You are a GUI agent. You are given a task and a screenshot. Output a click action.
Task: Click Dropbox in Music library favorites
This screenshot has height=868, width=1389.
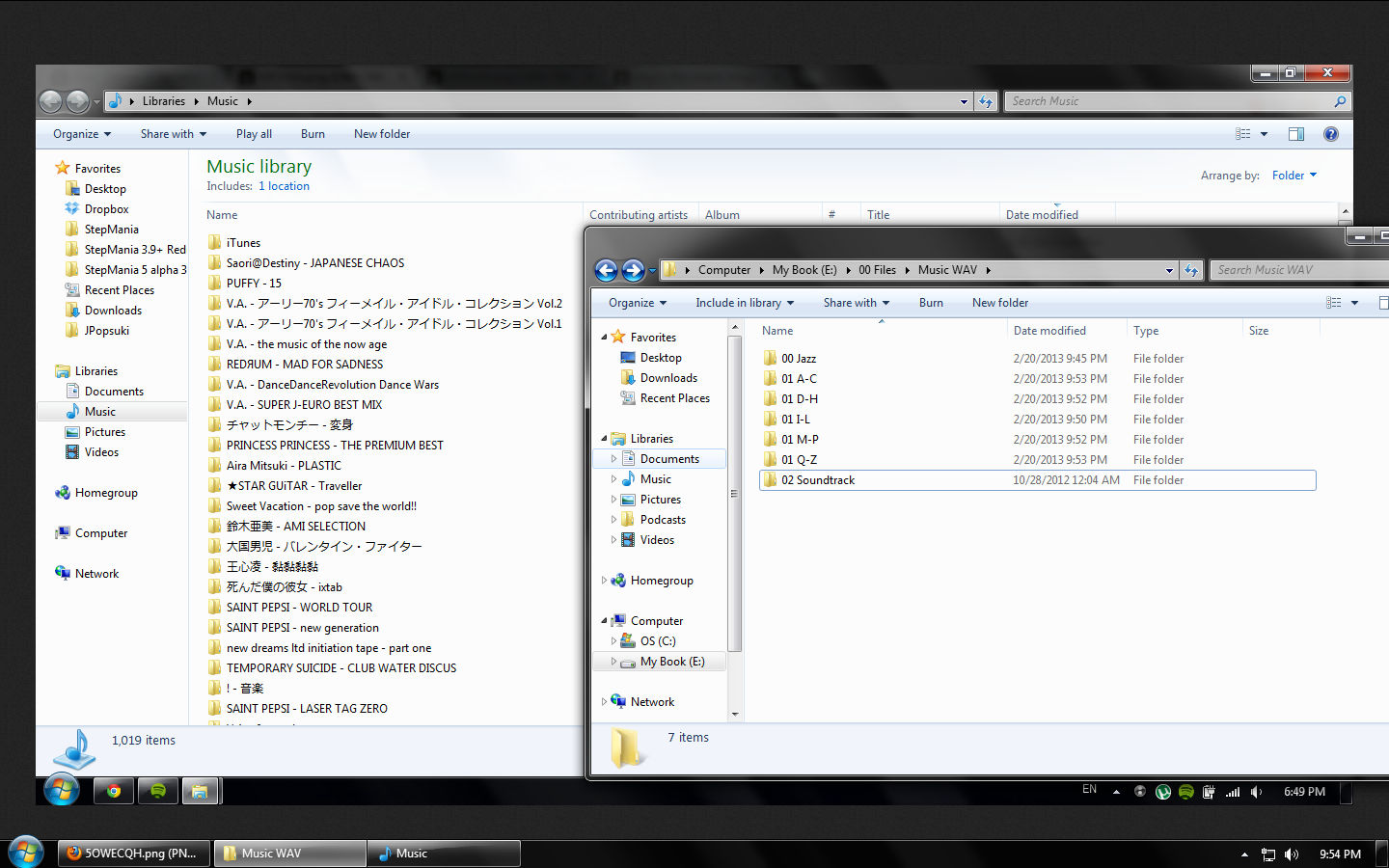pos(106,209)
